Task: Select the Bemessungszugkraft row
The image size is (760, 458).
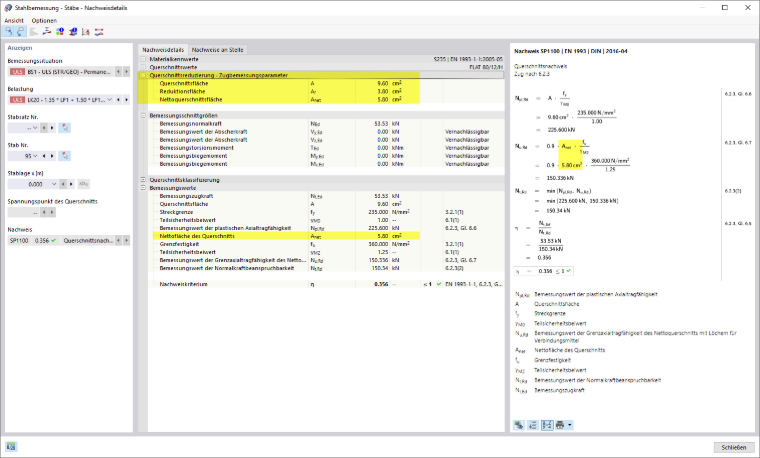Action: [x=326, y=196]
